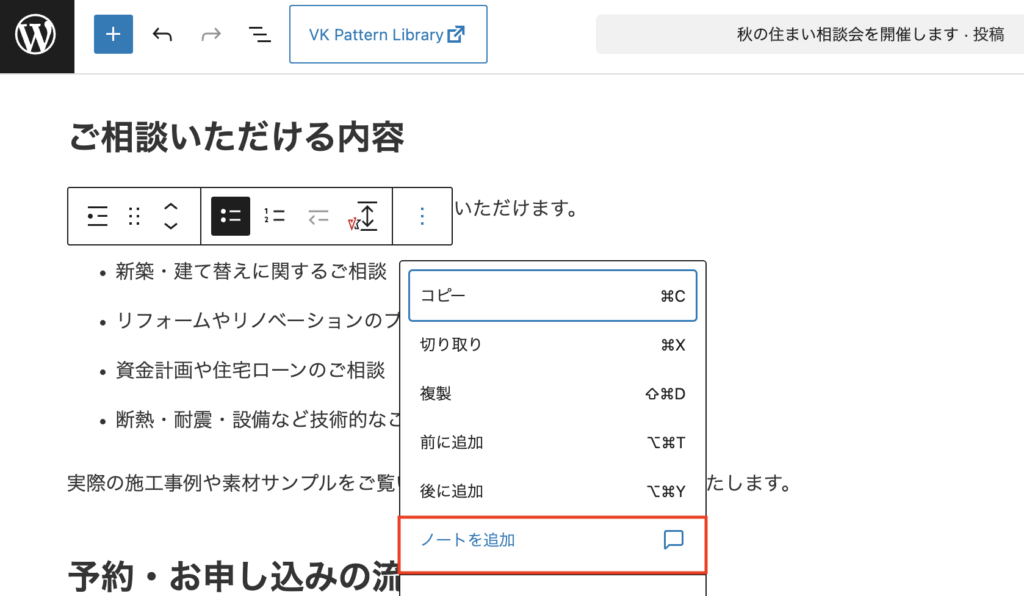The image size is (1024, 596).
Task: Select 複製 to duplicate the block
Action: 552,394
